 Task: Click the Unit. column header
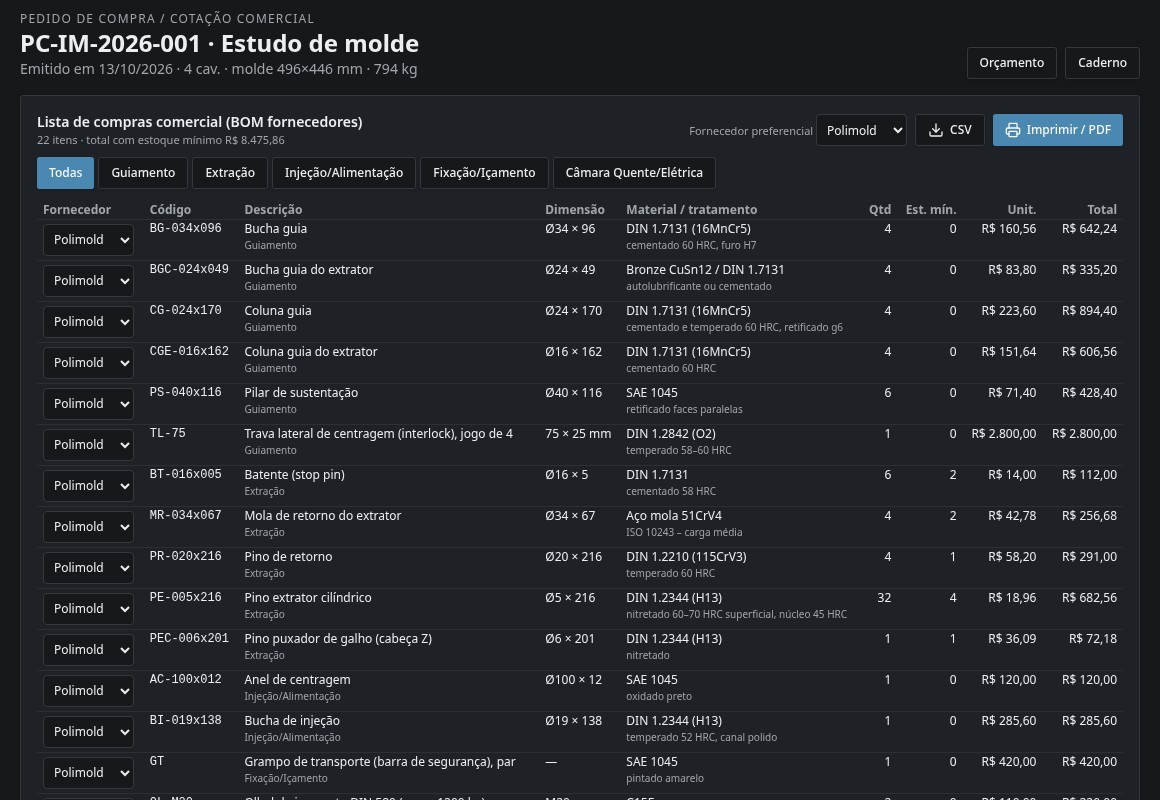1022,209
